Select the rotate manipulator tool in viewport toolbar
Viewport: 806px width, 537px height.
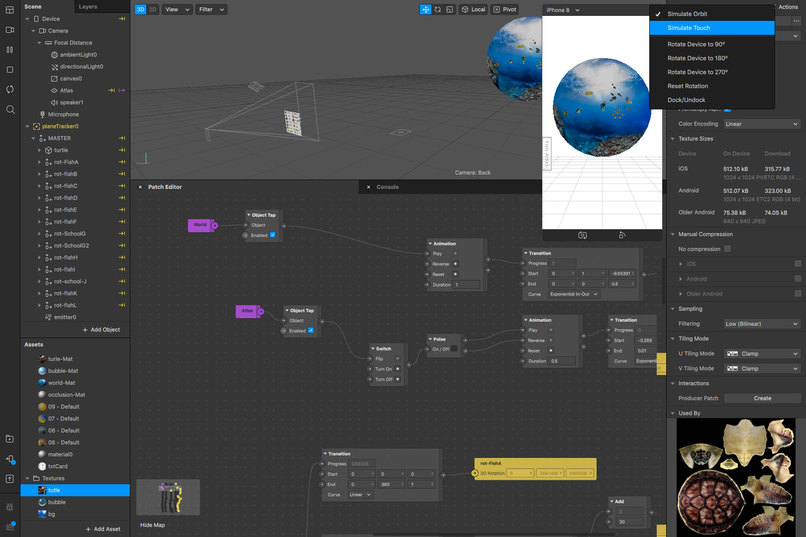[438, 9]
